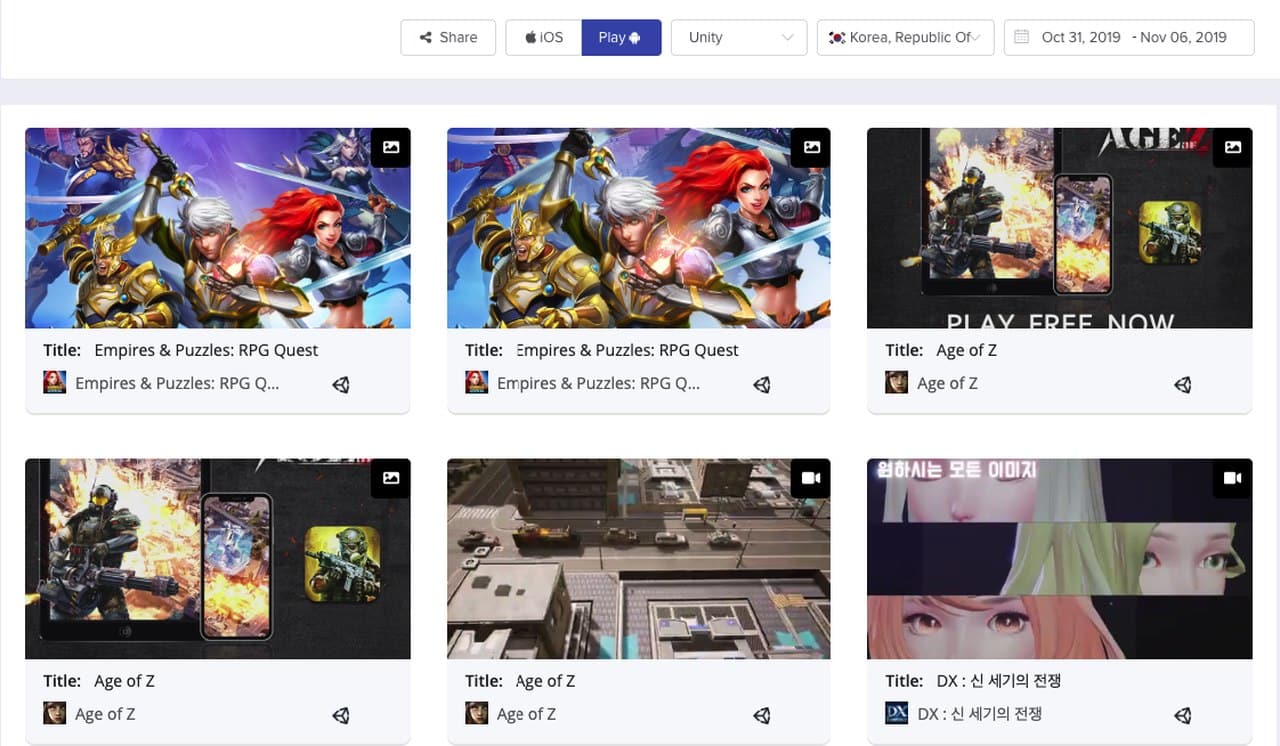Viewport: 1280px width, 746px height.
Task: Open first Empires & Puzzles creative thumbnail
Action: click(218, 228)
